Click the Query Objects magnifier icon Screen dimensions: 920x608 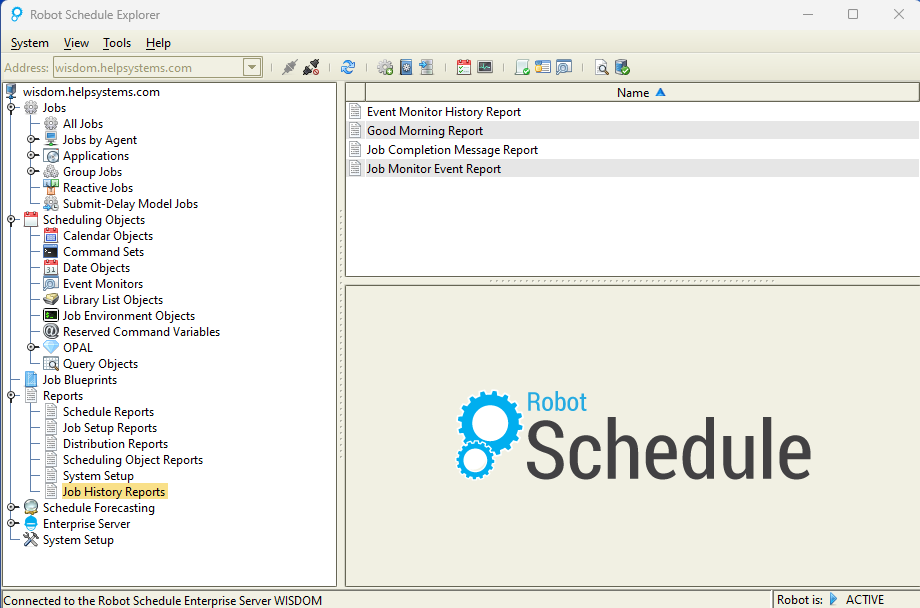51,364
